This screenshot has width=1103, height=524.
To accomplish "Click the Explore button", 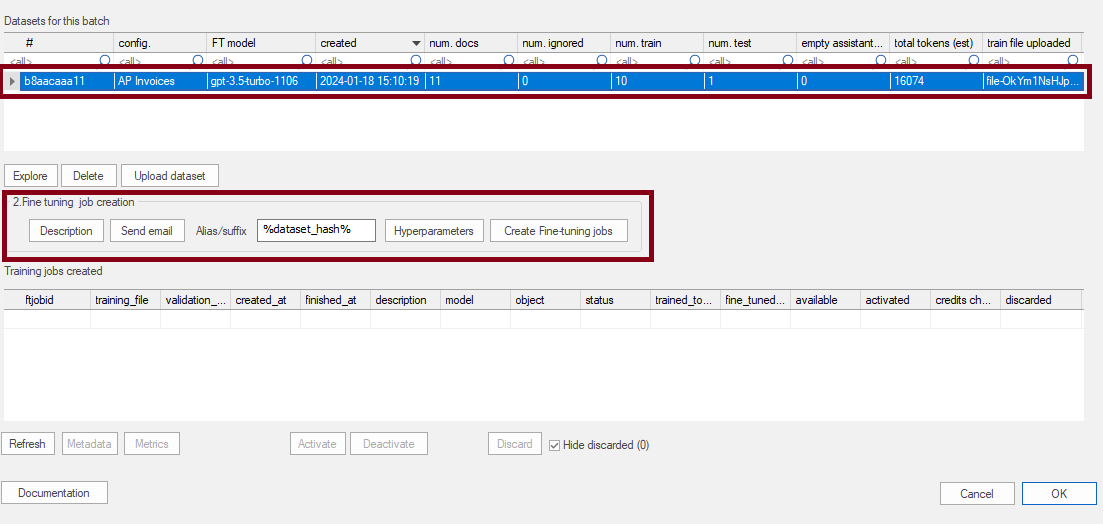I will coord(30,176).
